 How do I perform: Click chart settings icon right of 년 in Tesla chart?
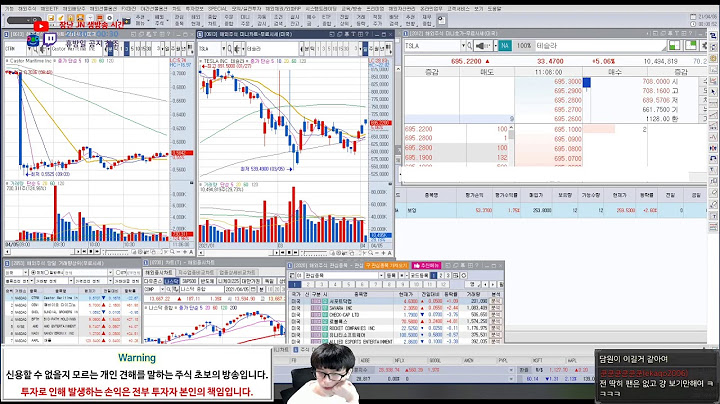click(x=389, y=49)
